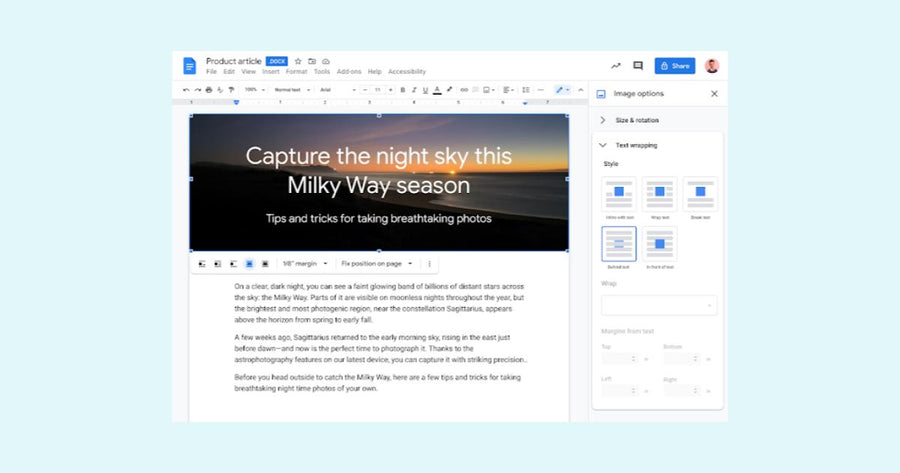The height and width of the screenshot is (473, 900).
Task: Open line spacing options
Action: click(x=526, y=90)
